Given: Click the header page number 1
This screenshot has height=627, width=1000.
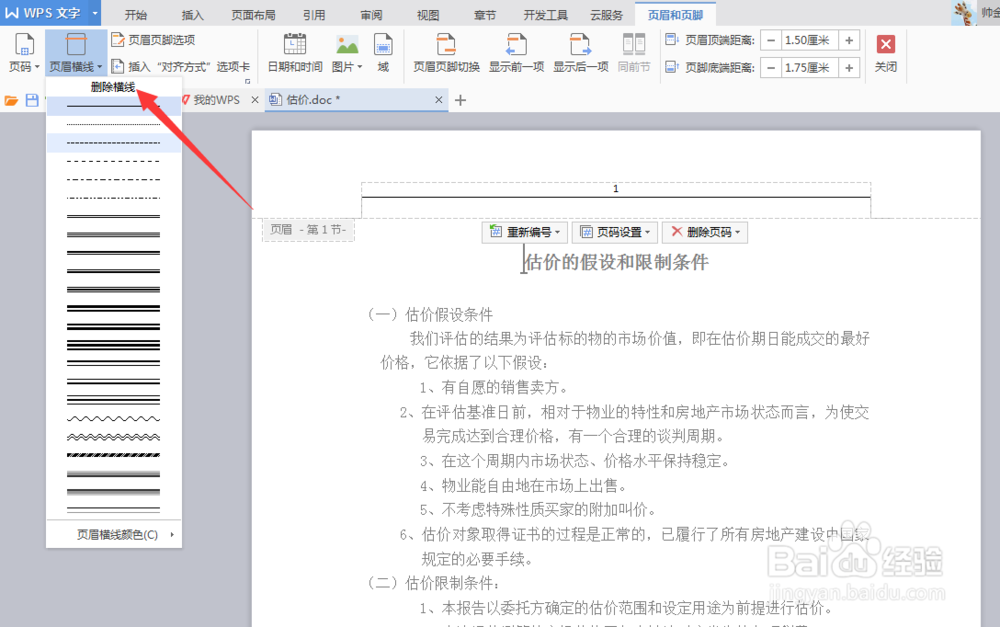Looking at the screenshot, I should click(x=615, y=189).
